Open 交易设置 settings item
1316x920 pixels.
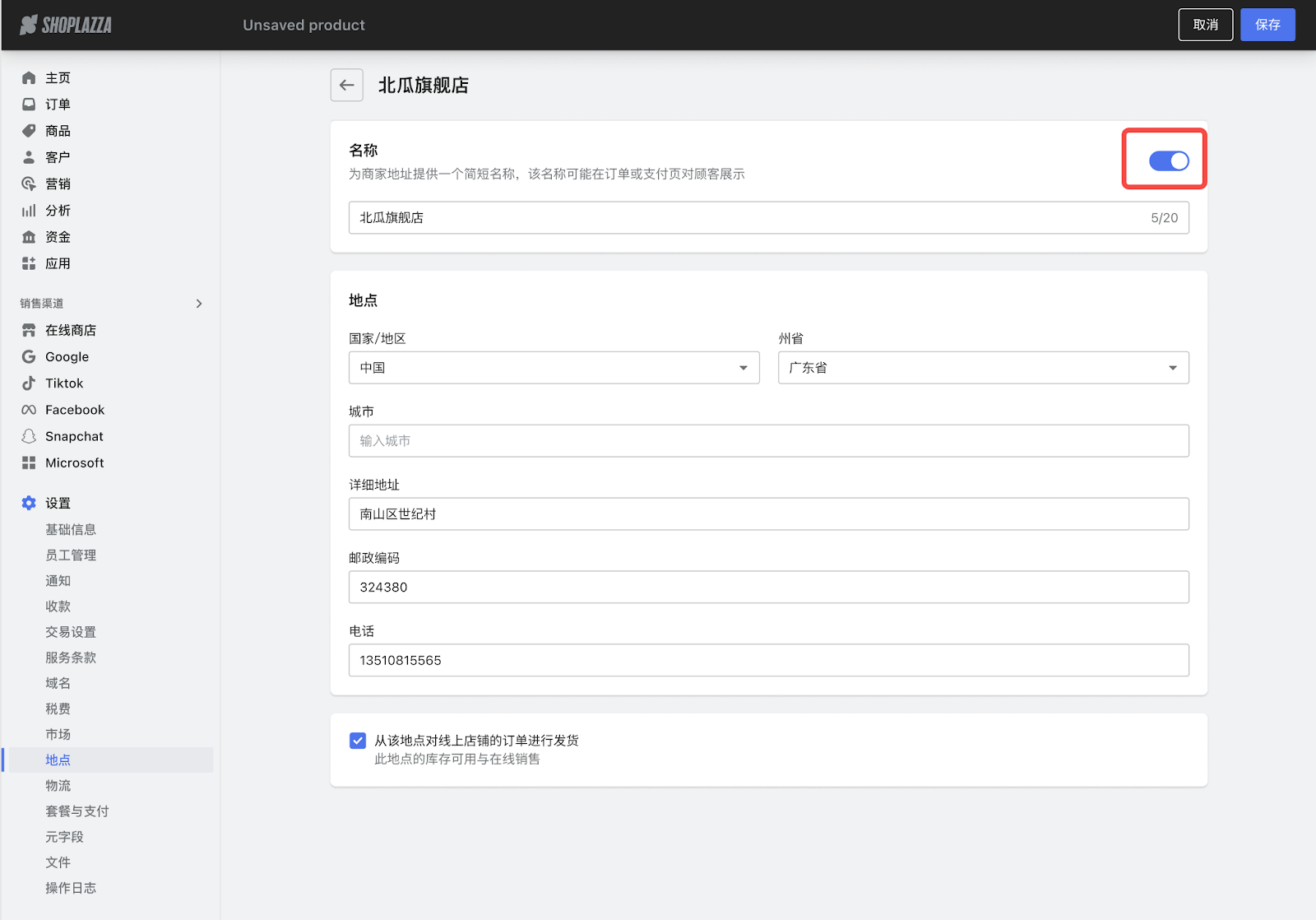(71, 632)
